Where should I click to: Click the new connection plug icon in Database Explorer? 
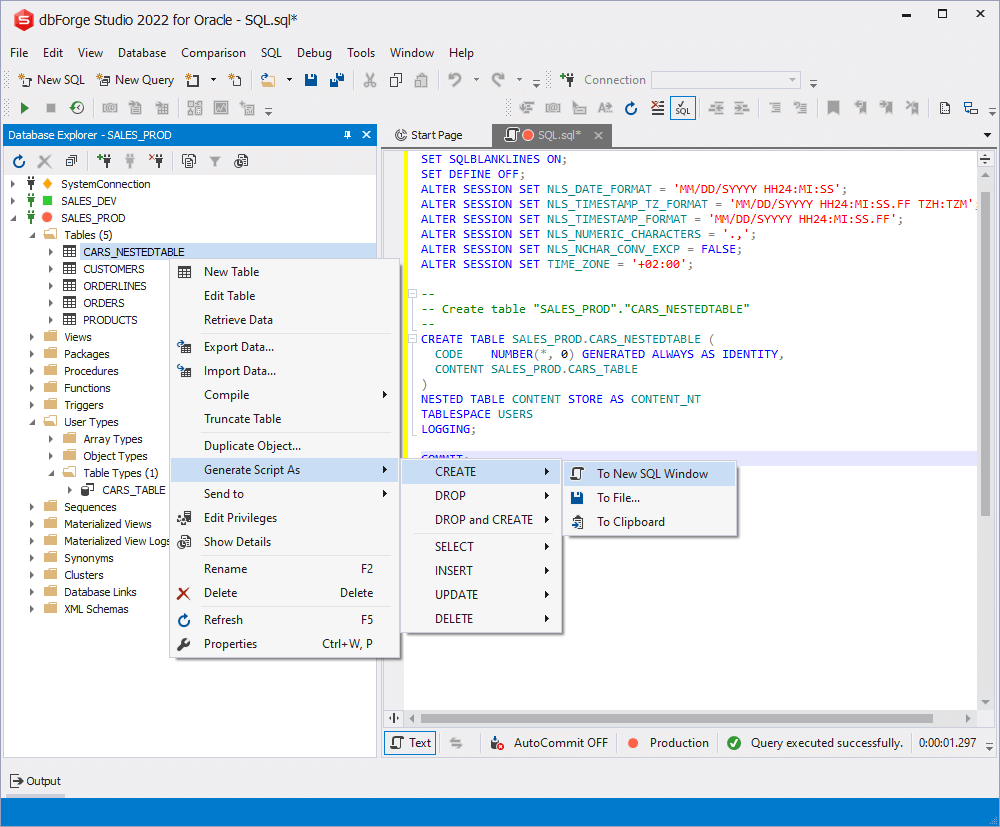pyautogui.click(x=104, y=161)
